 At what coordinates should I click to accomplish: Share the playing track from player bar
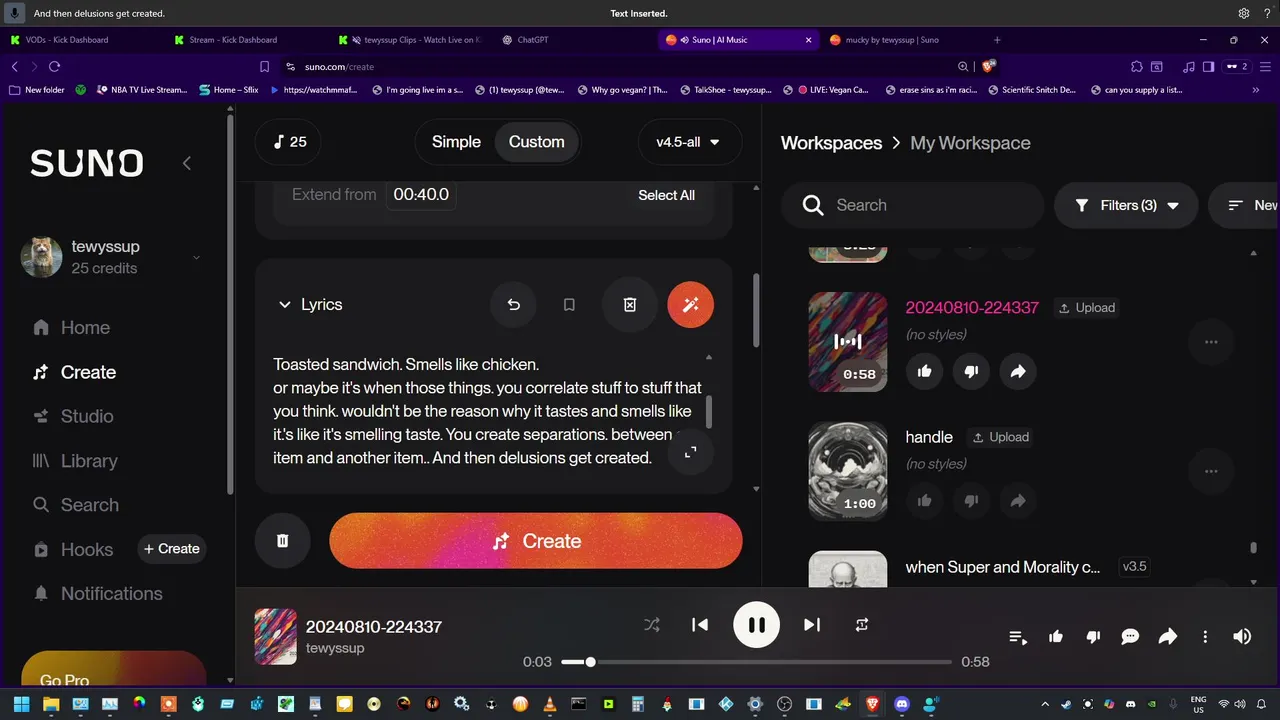1167,637
